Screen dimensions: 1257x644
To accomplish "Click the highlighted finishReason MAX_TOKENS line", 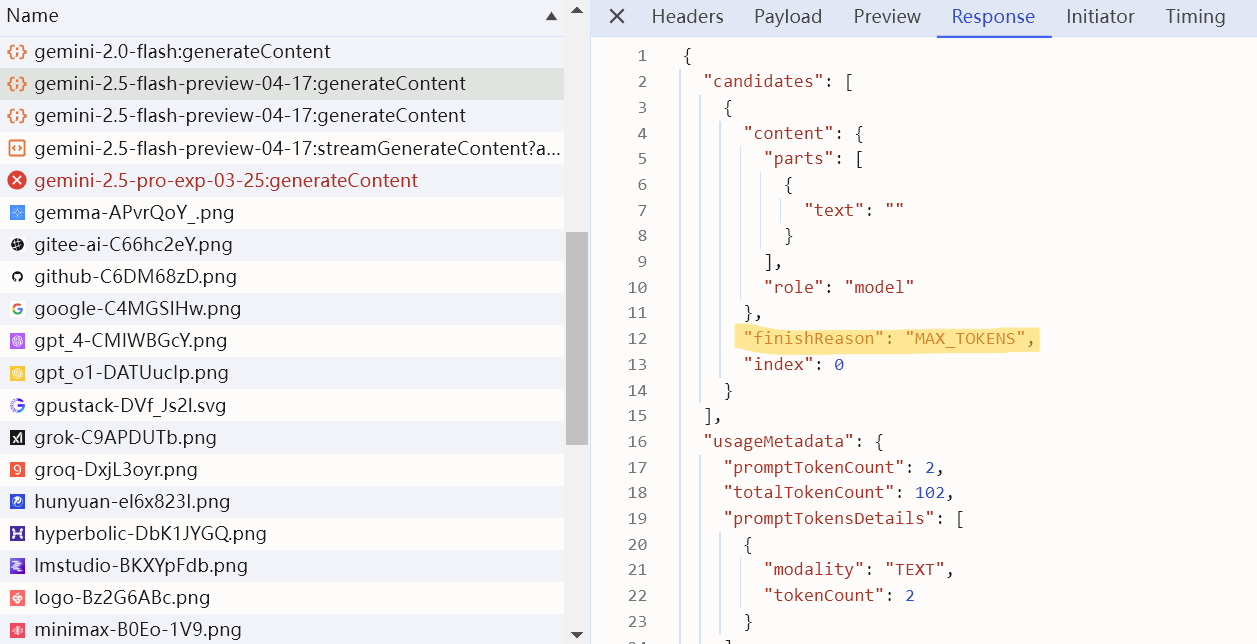I will click(x=887, y=339).
